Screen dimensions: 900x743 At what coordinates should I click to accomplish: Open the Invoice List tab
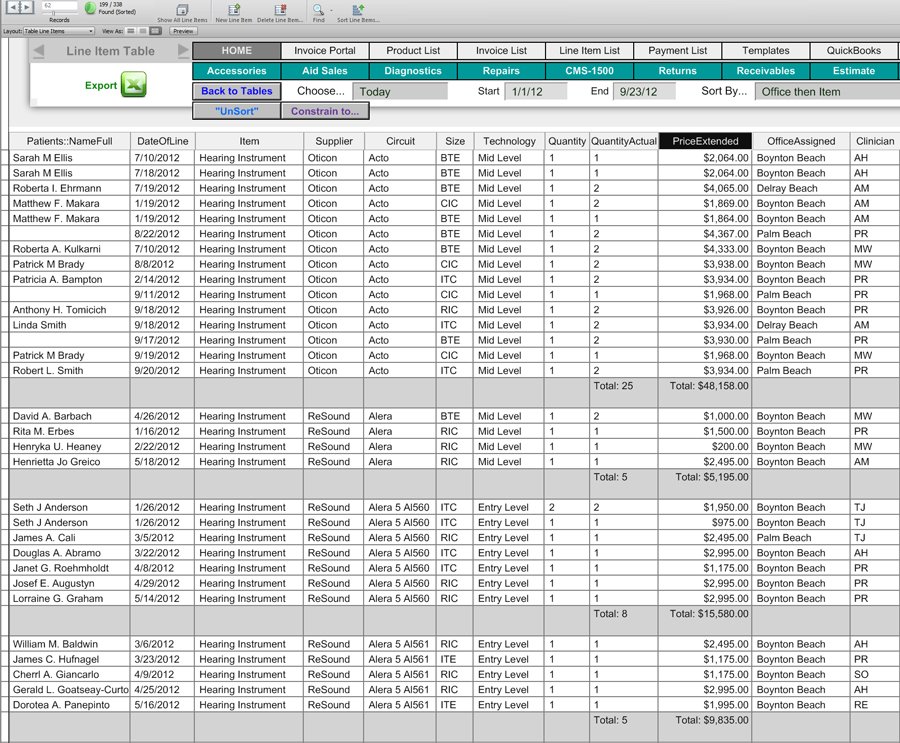click(x=501, y=51)
